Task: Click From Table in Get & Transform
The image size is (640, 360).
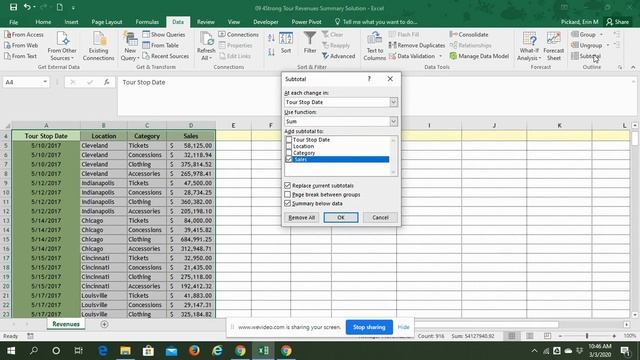Action: tap(160, 45)
